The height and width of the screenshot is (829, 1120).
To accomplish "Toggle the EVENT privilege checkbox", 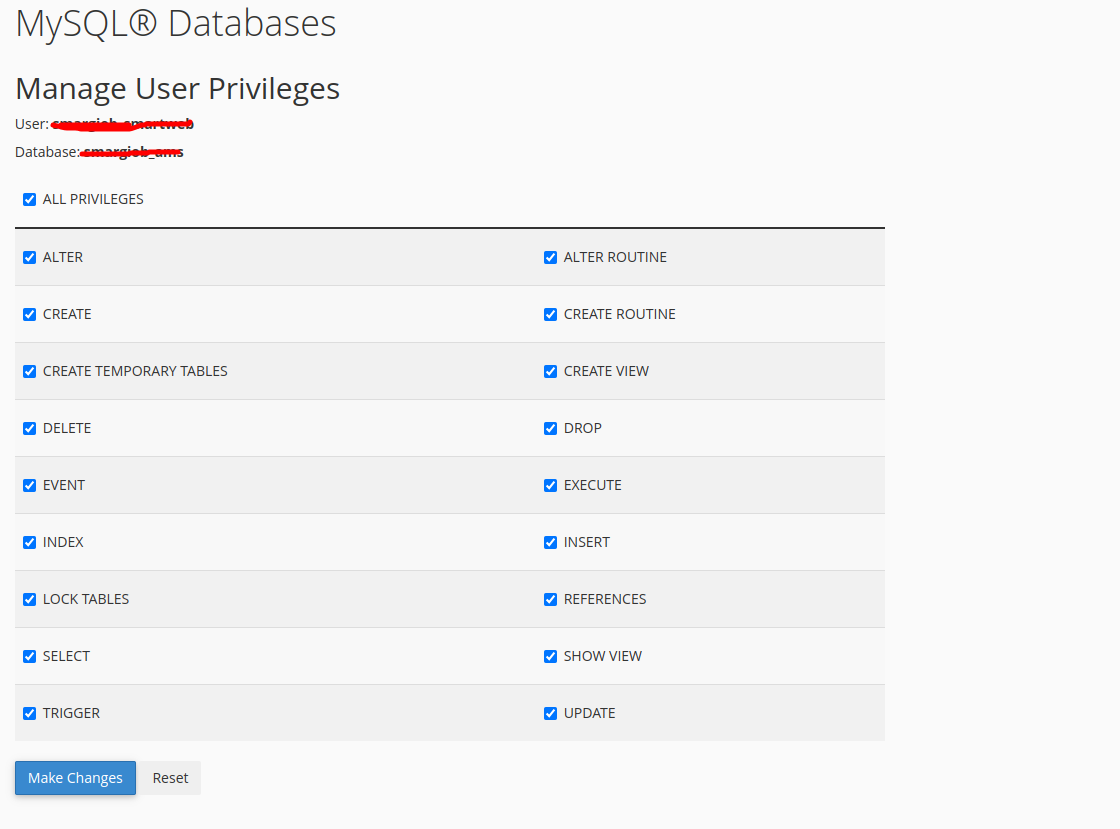I will click(30, 485).
